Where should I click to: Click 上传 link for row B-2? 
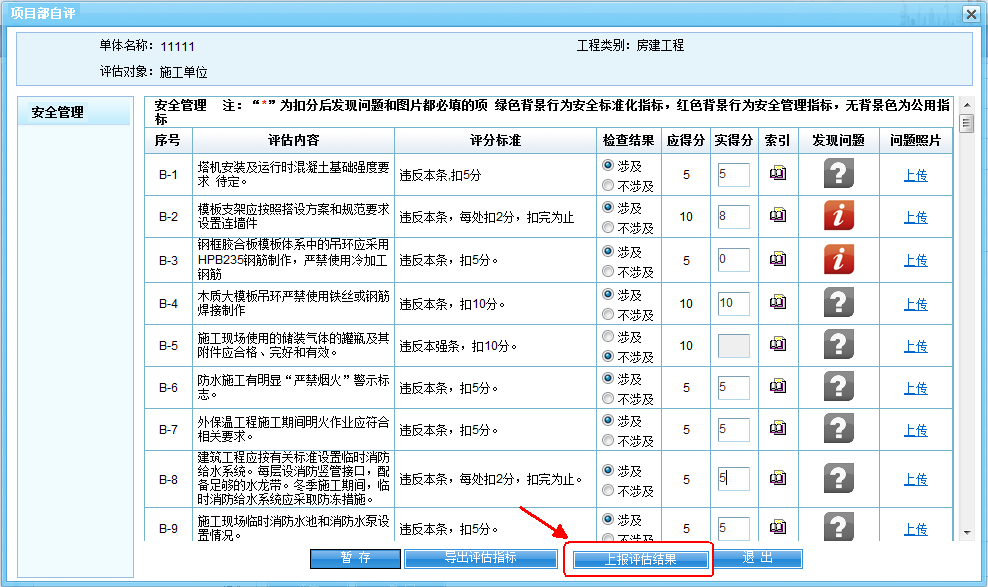[x=915, y=217]
